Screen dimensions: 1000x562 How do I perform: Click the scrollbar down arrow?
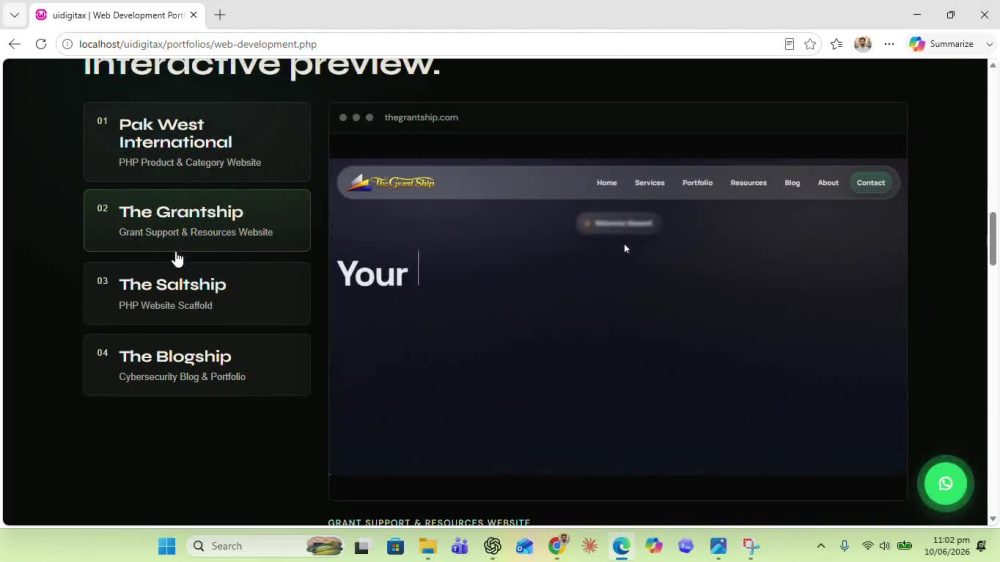[992, 519]
